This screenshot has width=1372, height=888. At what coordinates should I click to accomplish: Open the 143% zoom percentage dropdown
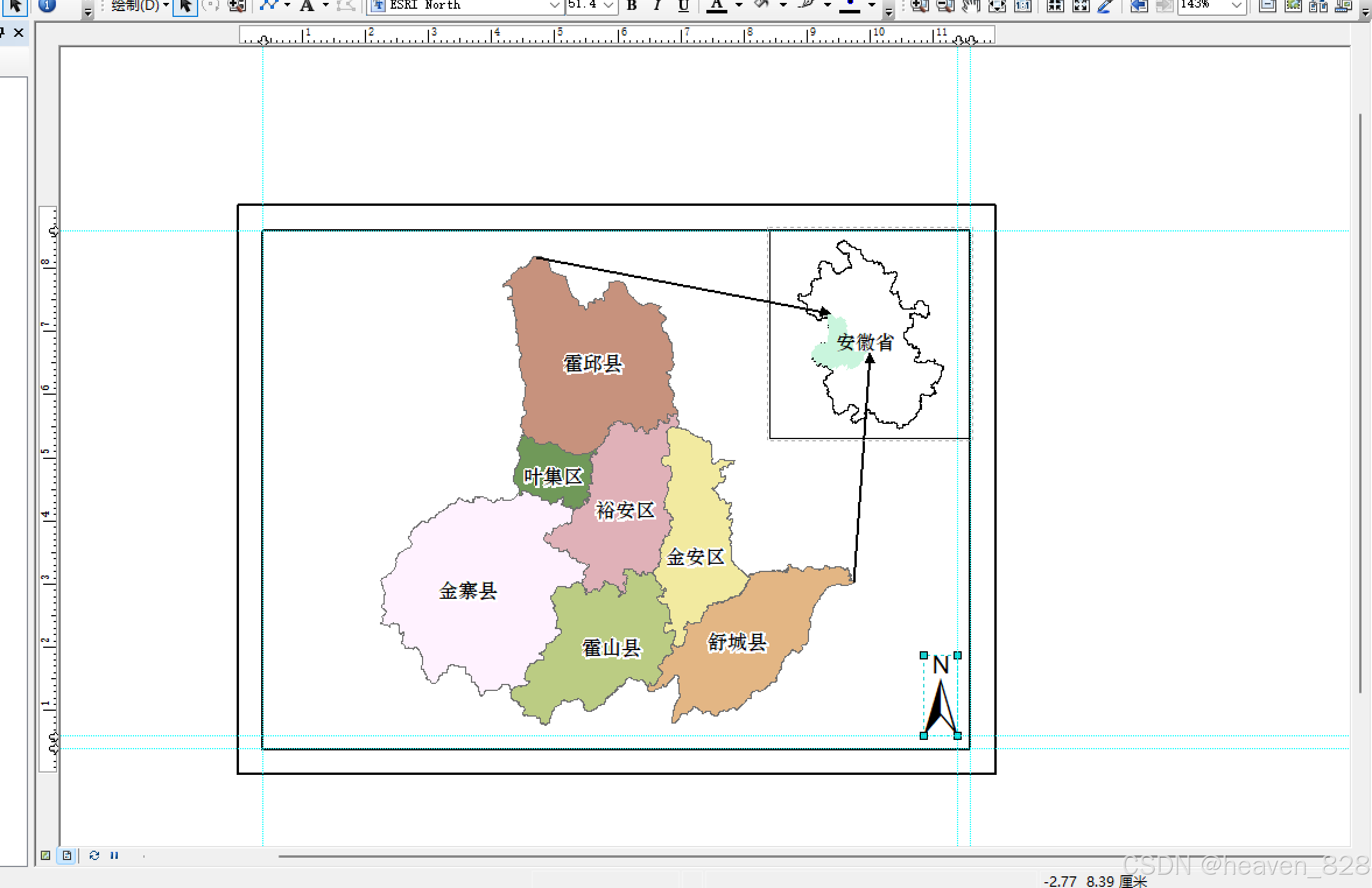pyautogui.click(x=1236, y=6)
